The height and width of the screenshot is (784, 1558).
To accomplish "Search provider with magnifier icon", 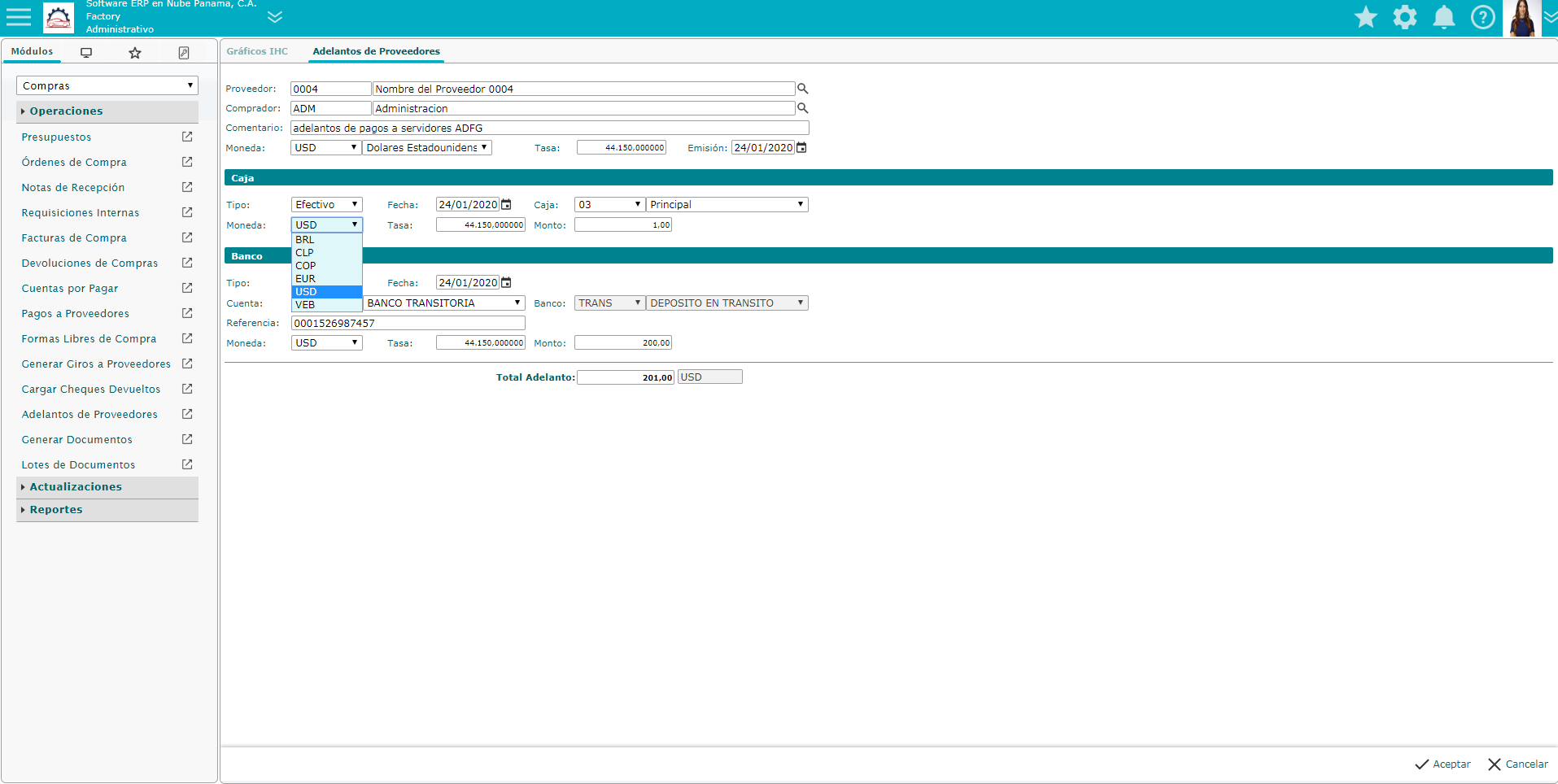I will [x=802, y=89].
